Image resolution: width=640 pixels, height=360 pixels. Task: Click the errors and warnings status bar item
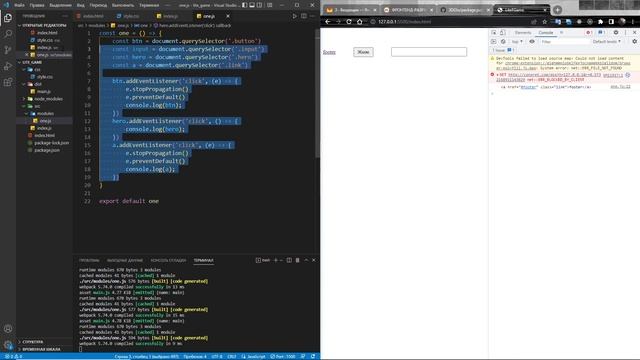pyautogui.click(x=13, y=356)
